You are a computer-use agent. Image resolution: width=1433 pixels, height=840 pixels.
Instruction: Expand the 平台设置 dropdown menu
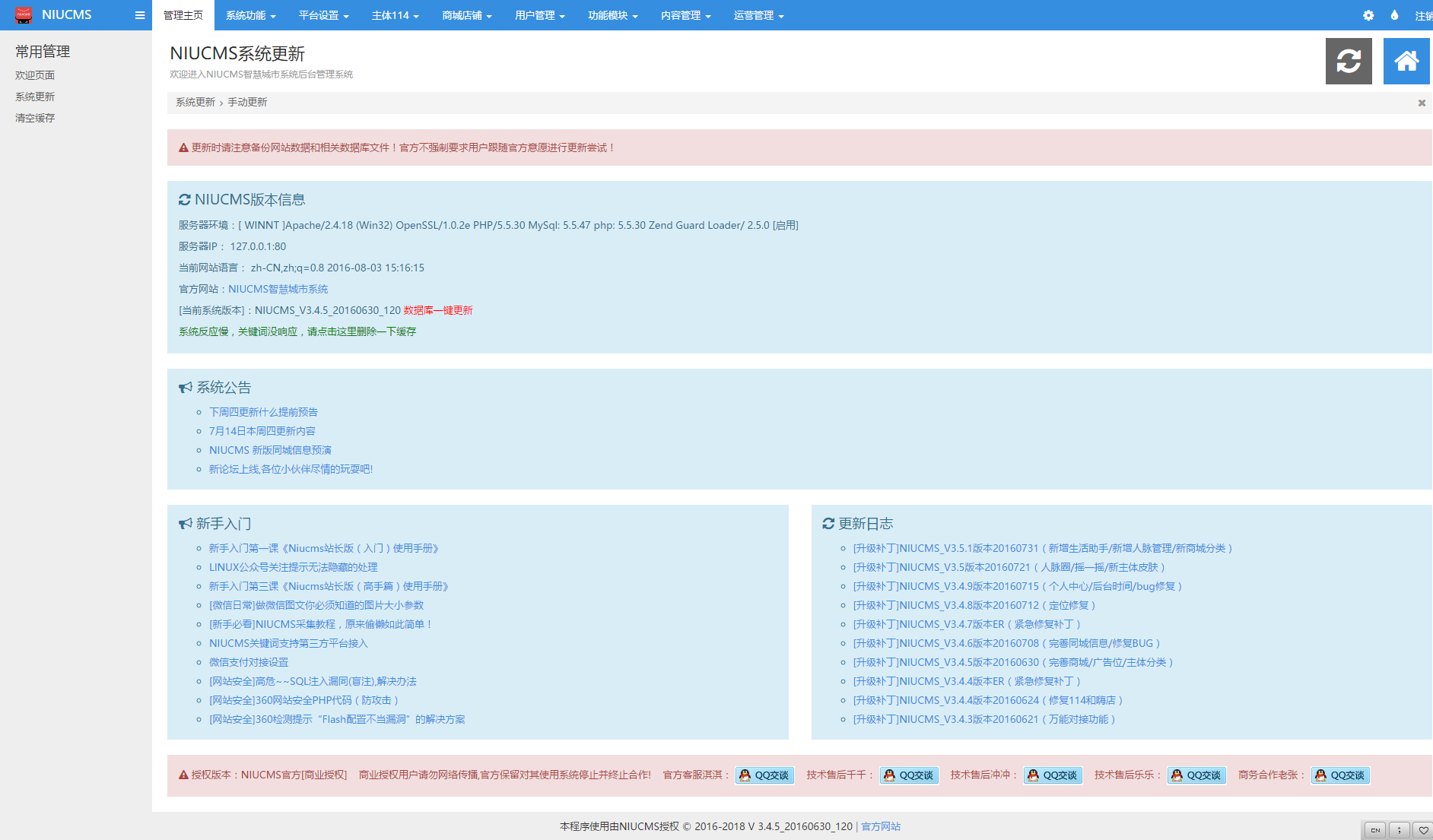pos(324,15)
